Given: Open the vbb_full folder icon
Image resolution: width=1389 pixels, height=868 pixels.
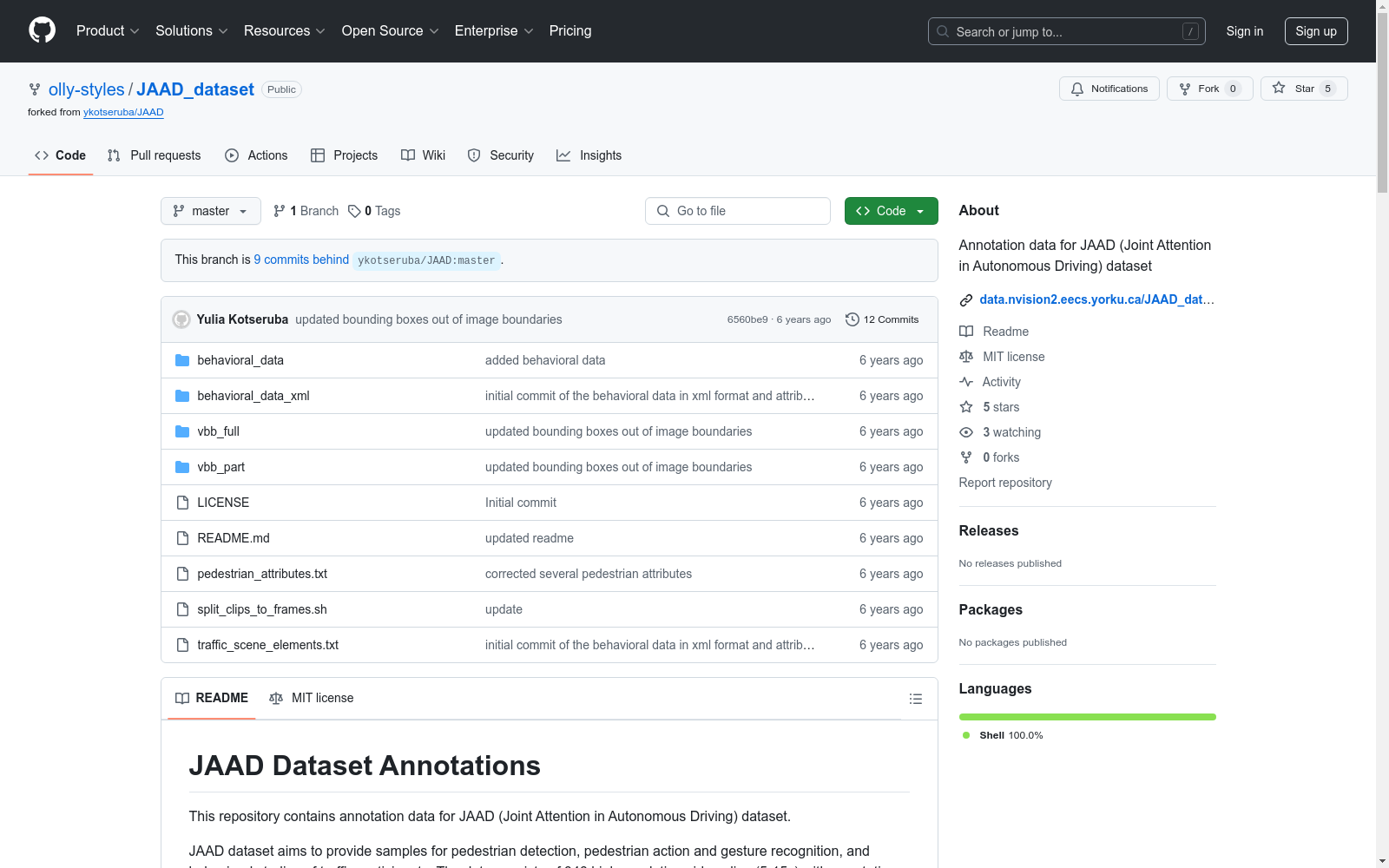Looking at the screenshot, I should [x=182, y=431].
